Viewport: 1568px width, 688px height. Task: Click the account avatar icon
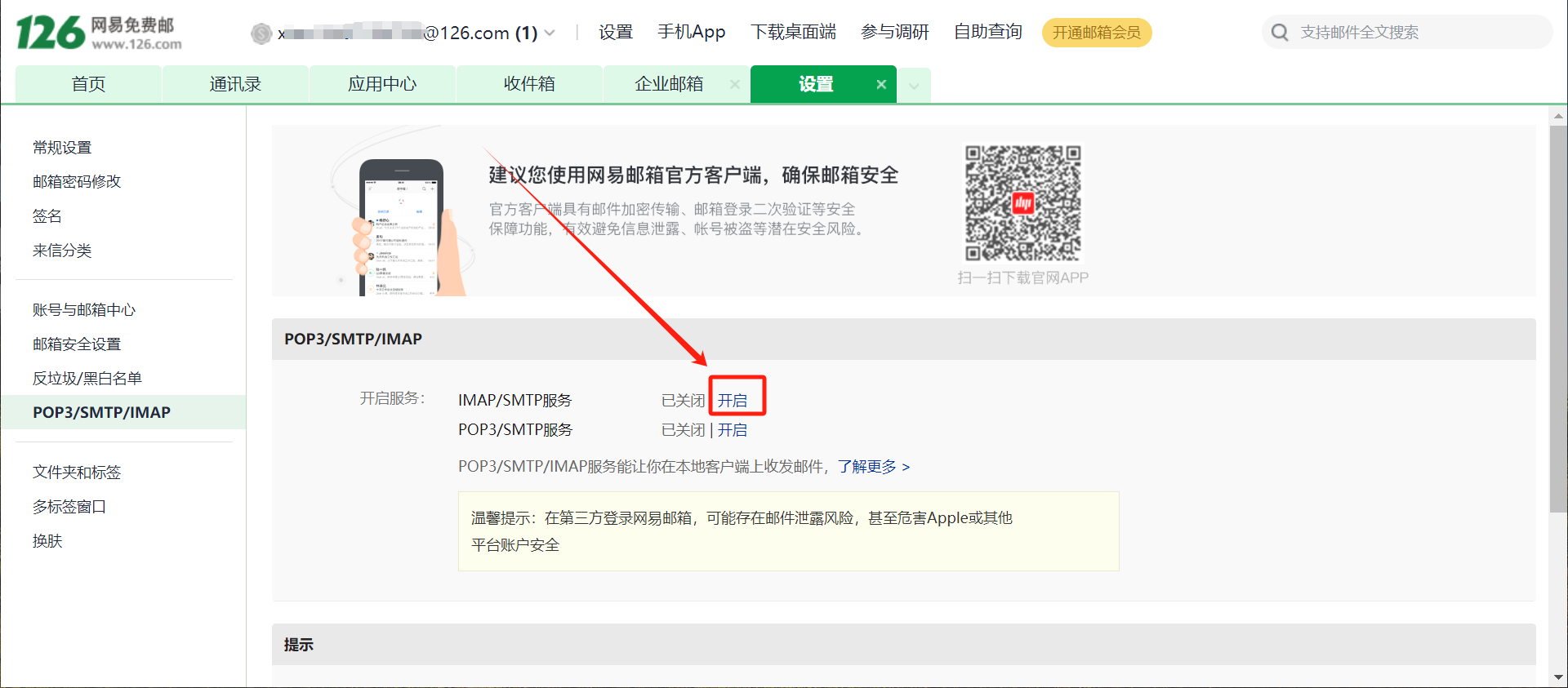pyautogui.click(x=261, y=33)
